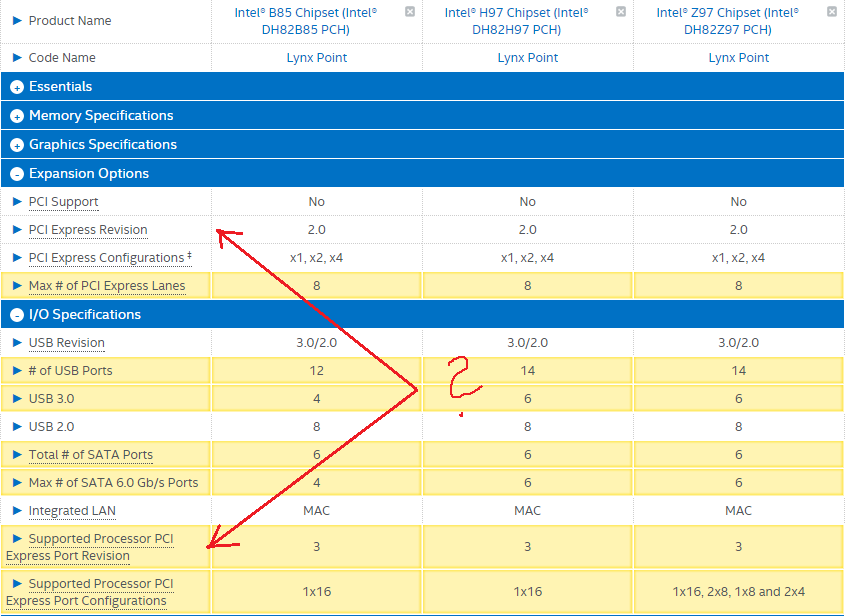Click the B85 port configuration value 1x16

317,592
